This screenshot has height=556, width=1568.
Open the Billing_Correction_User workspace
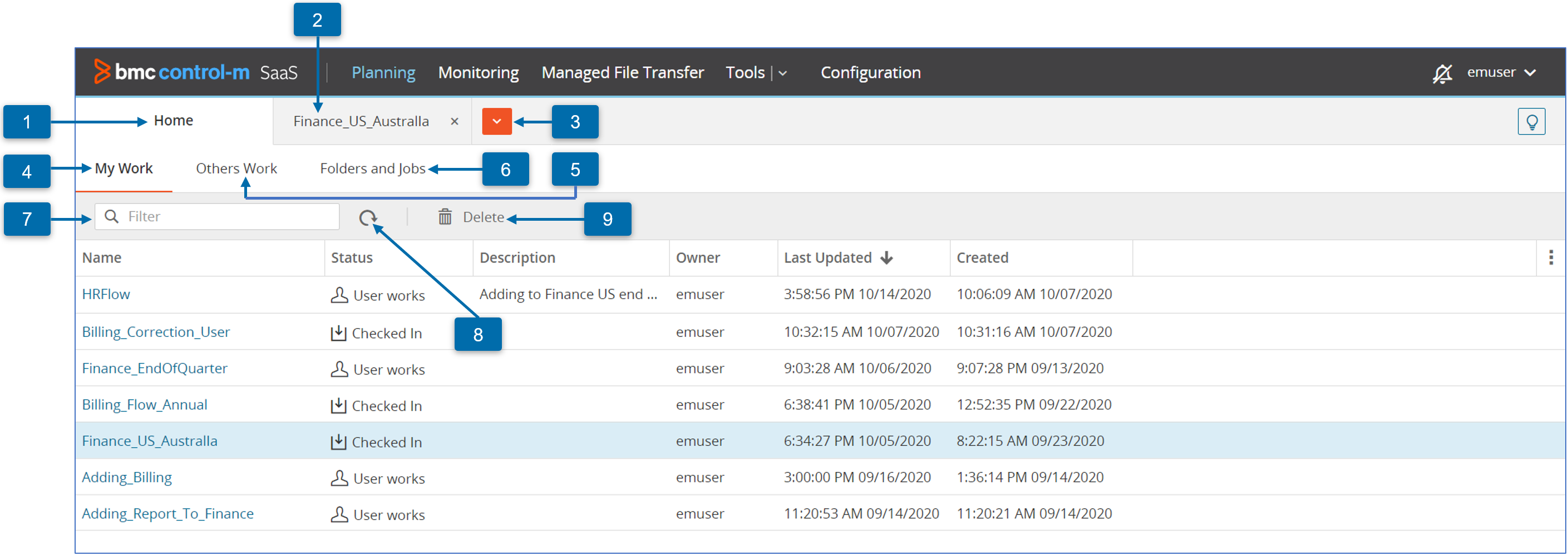(x=156, y=332)
